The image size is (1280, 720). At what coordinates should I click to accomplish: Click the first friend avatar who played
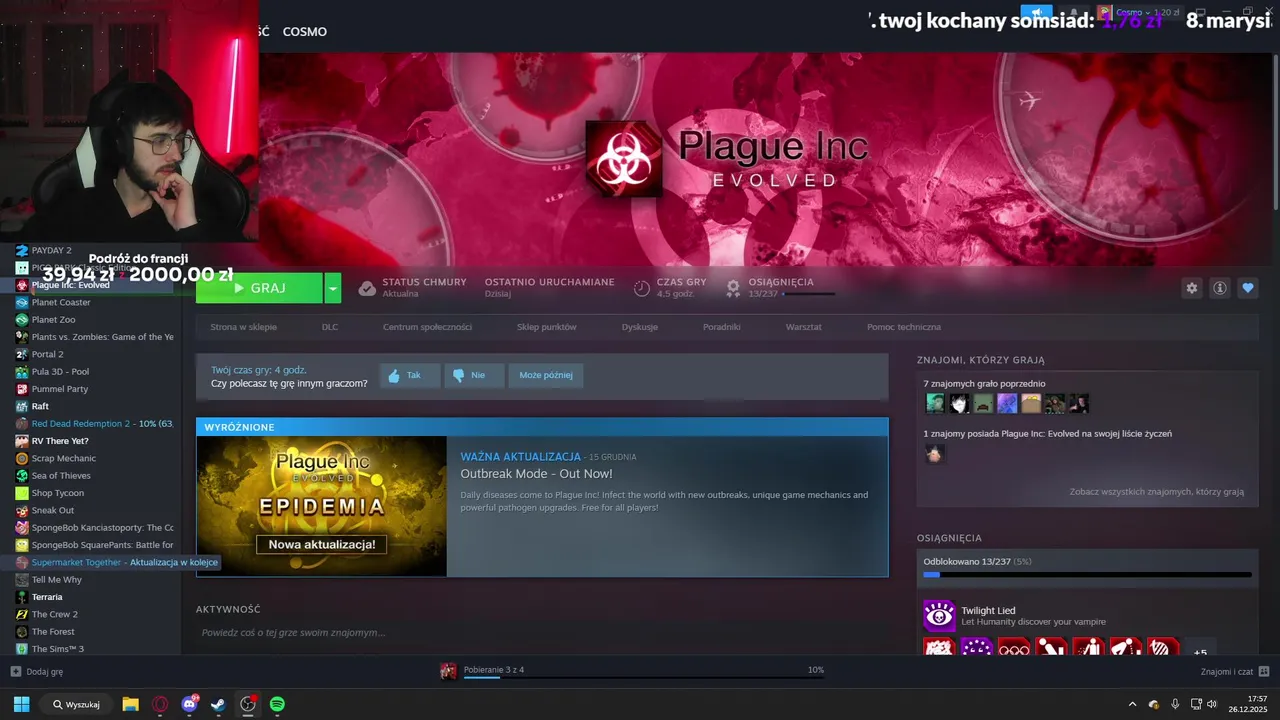point(934,403)
